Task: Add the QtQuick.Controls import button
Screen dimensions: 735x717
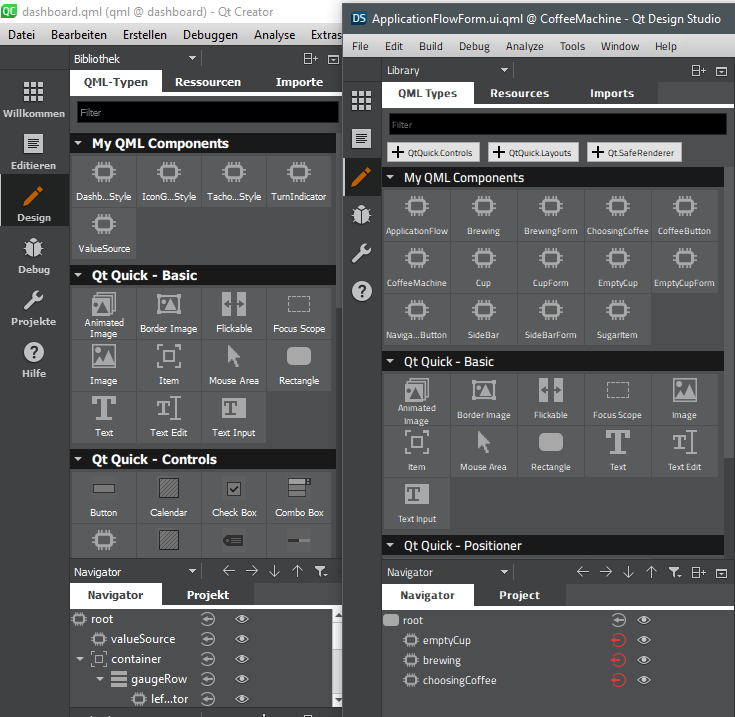Action: click(x=432, y=153)
